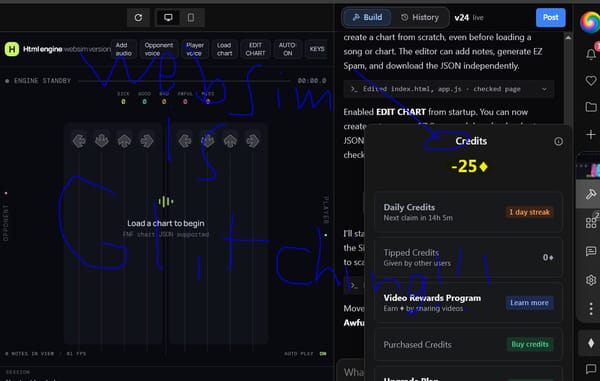Open the colorful profile avatar
Viewport: 600px width, 381px height.
click(590, 22)
